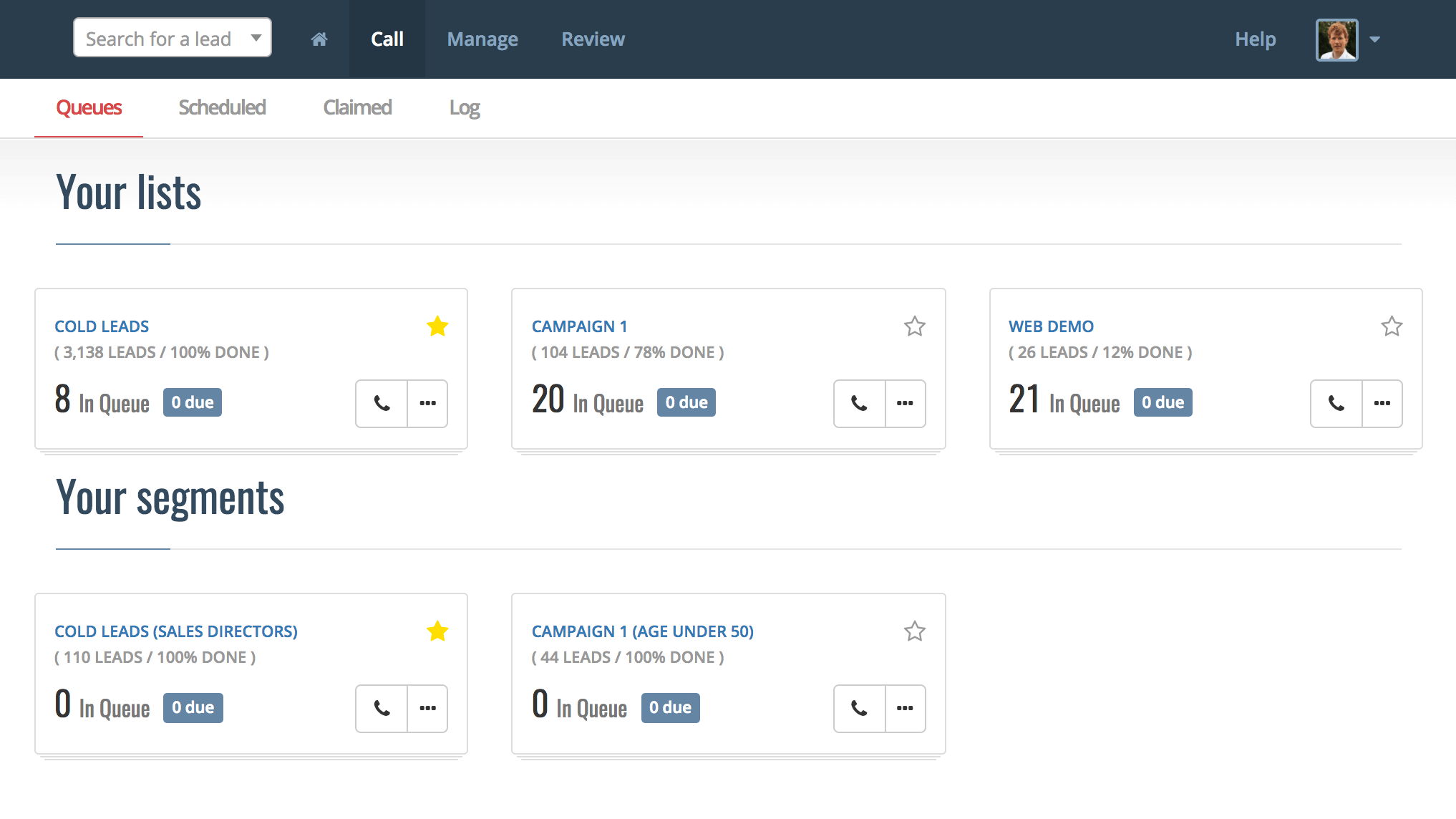The width and height of the screenshot is (1456, 819).
Task: Click the call icon for CAMPAIGN 1 (AGE UNDER 50)
Action: [x=857, y=708]
